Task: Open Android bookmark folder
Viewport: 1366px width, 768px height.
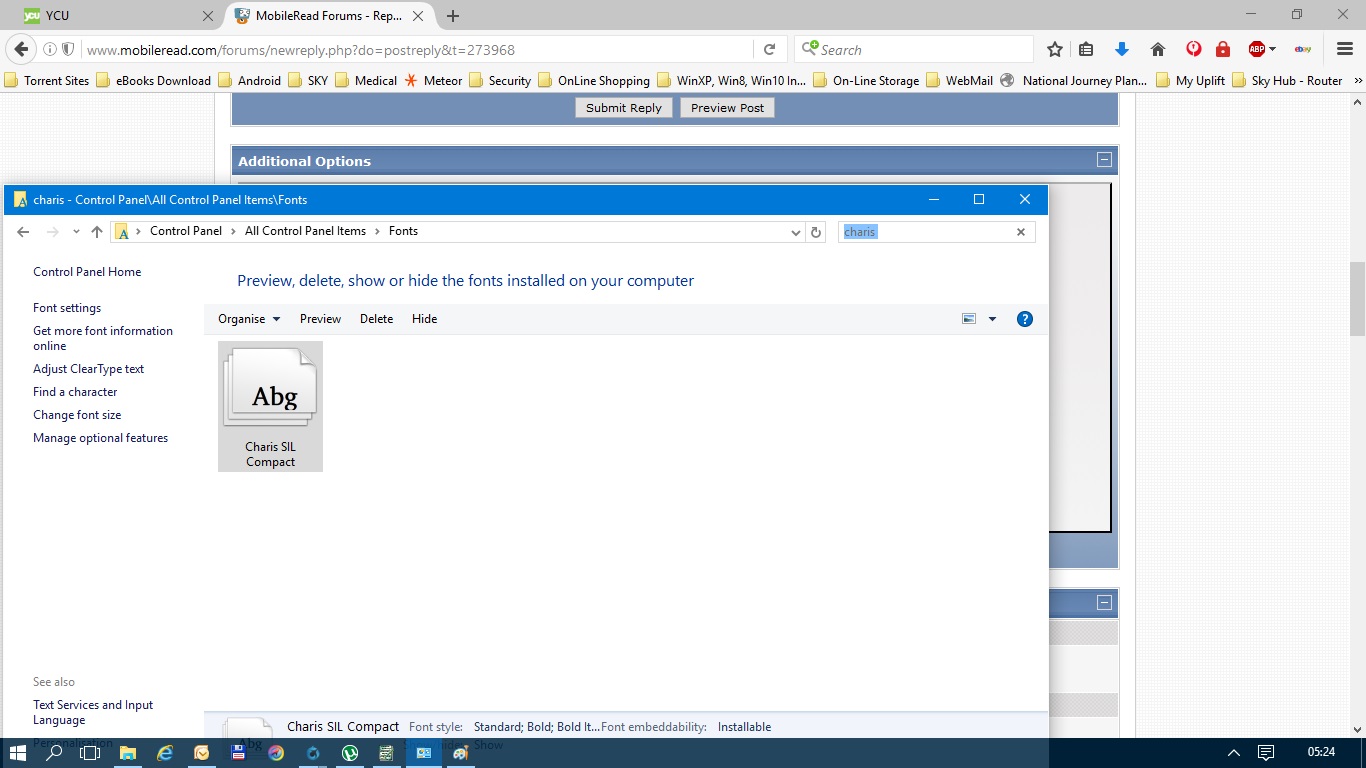Action: click(x=249, y=80)
